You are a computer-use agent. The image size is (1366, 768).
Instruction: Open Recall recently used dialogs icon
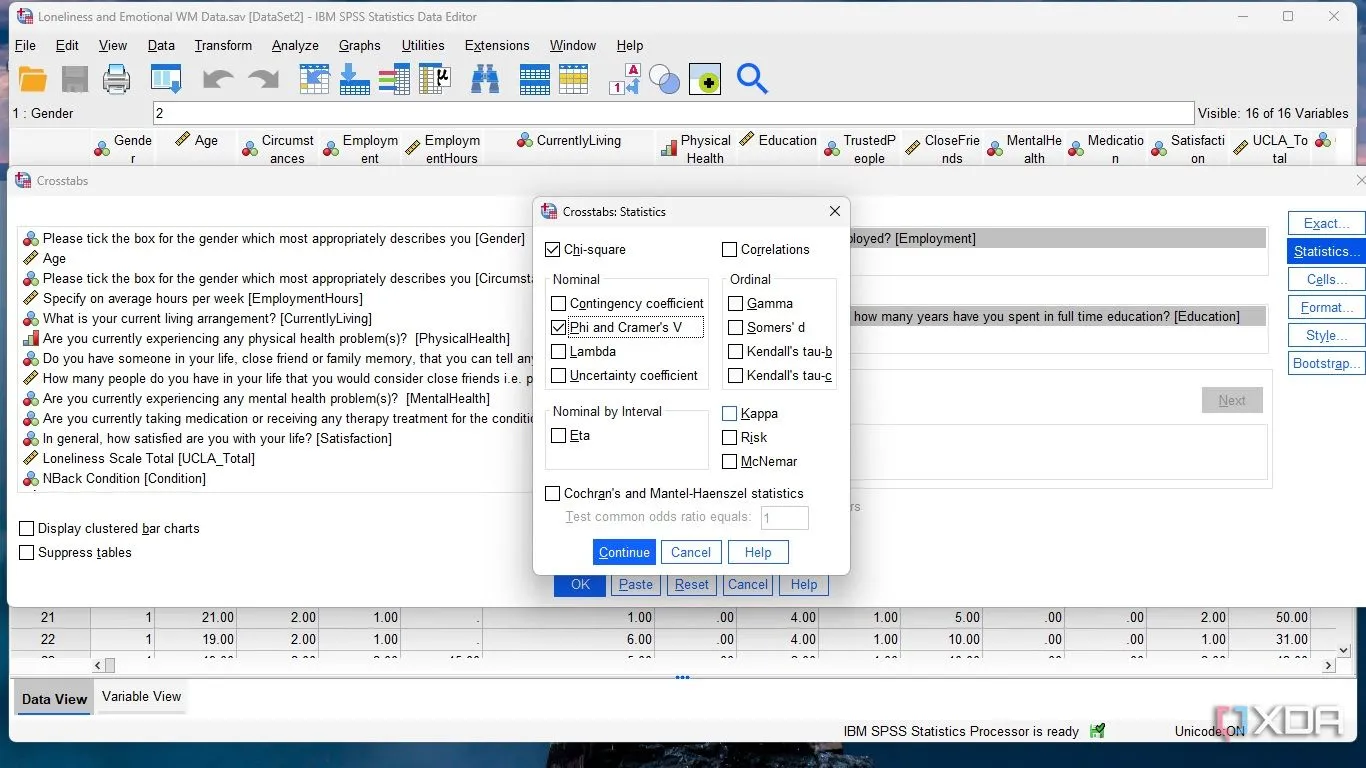pyautogui.click(x=166, y=79)
